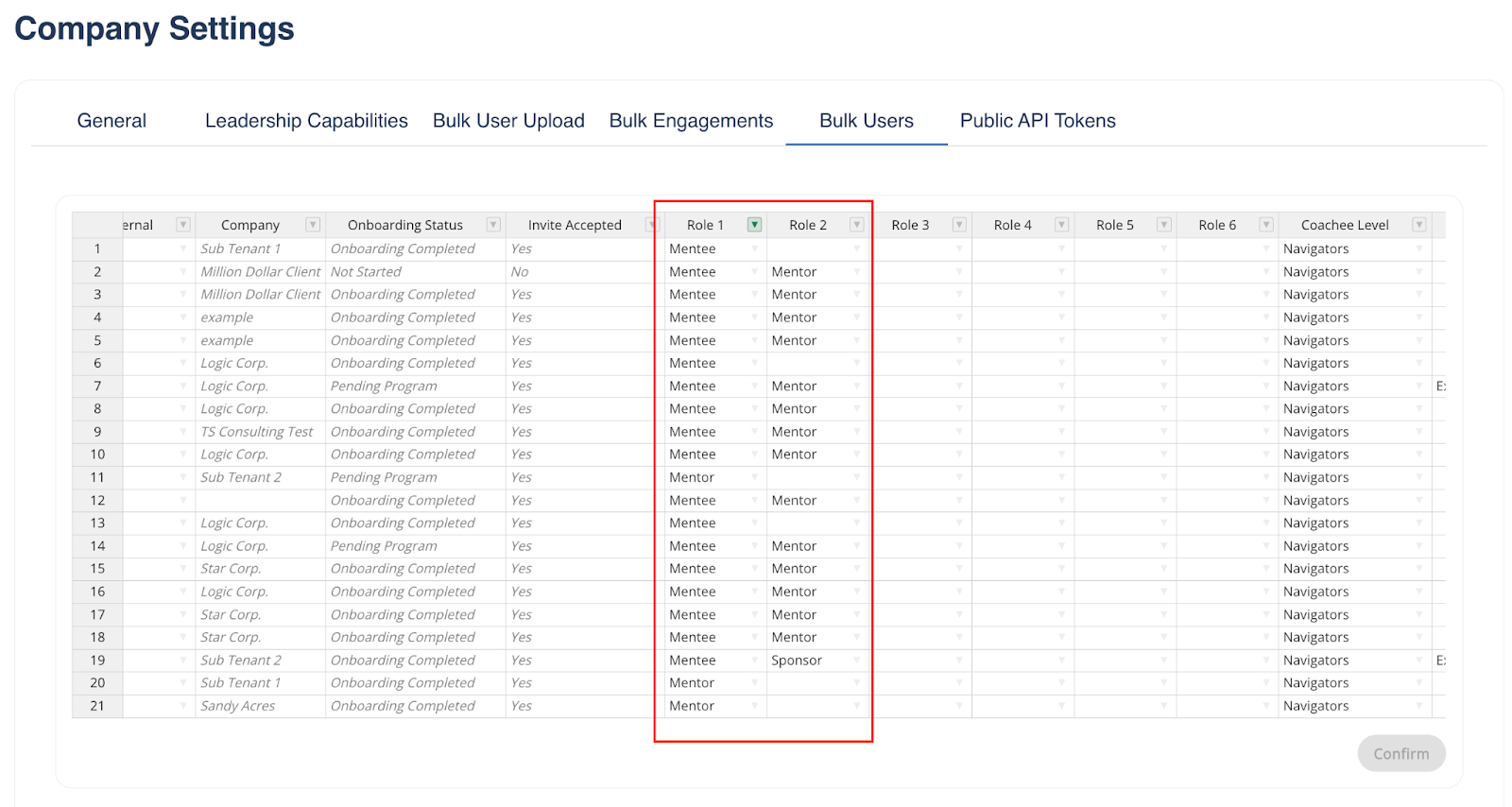This screenshot has height=807, width=1512.
Task: Open the Role 4 column filter icon
Action: coord(1061,225)
